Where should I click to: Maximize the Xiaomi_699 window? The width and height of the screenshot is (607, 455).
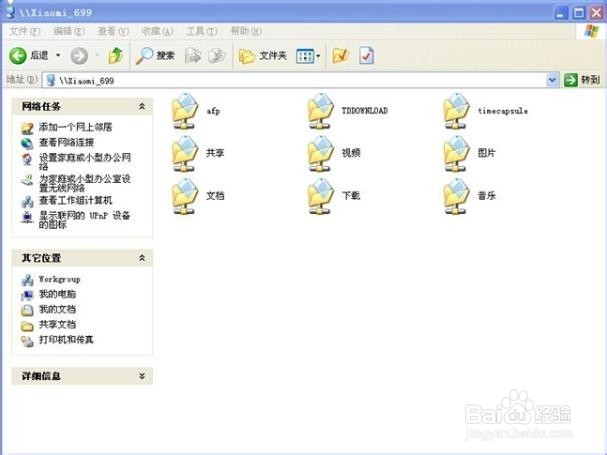[x=579, y=13]
